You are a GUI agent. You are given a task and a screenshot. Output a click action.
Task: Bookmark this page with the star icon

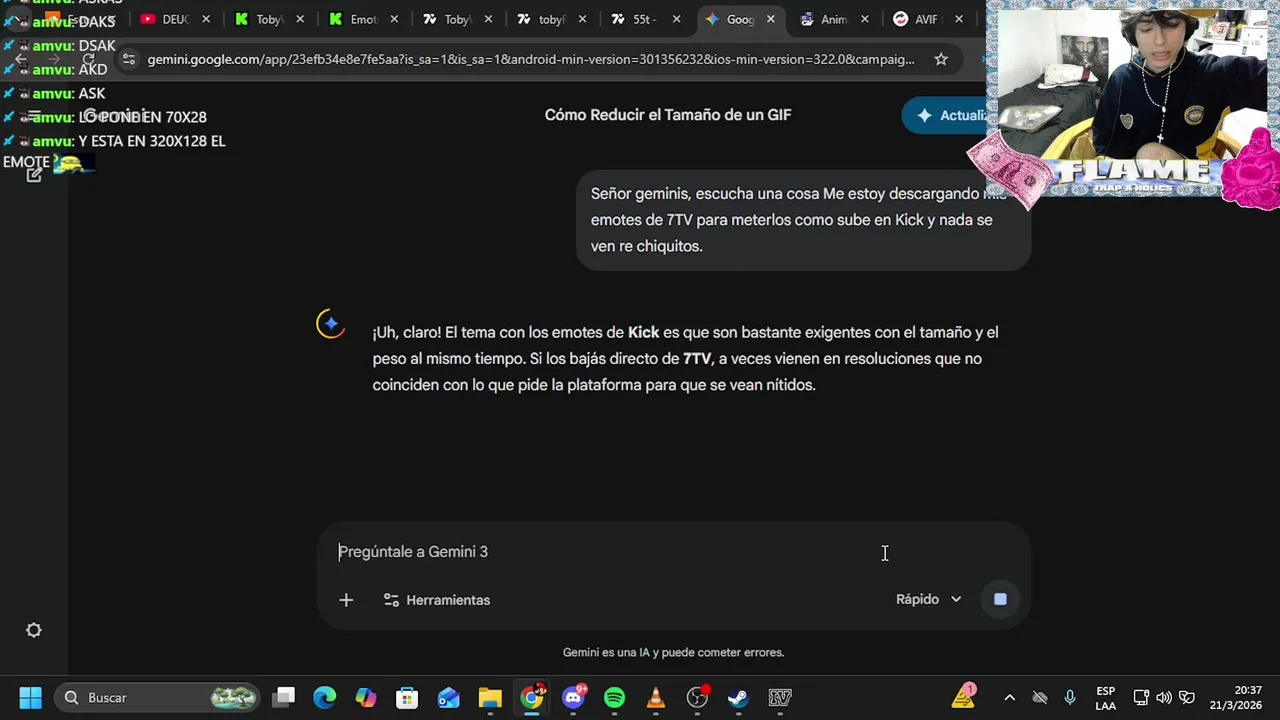point(941,59)
